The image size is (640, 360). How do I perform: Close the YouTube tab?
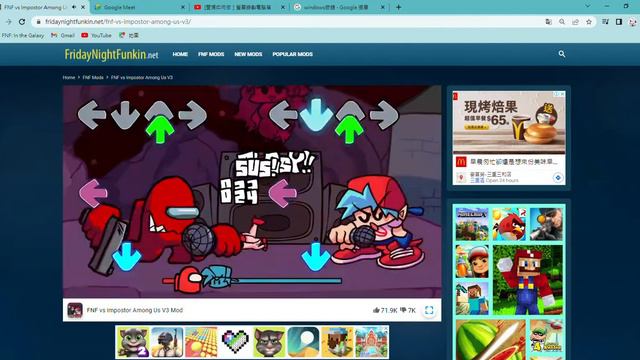click(283, 7)
